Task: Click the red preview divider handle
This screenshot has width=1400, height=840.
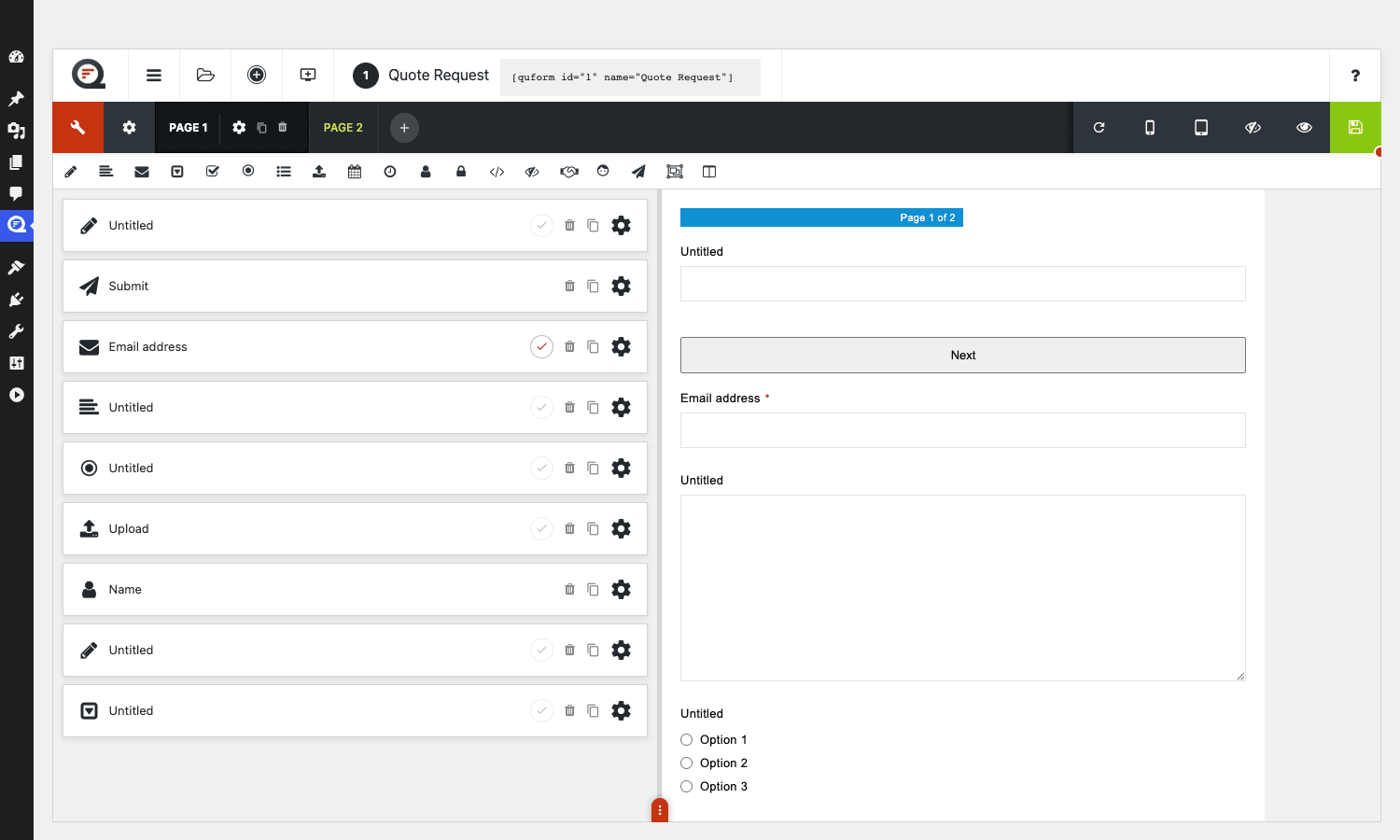Action: click(x=660, y=810)
